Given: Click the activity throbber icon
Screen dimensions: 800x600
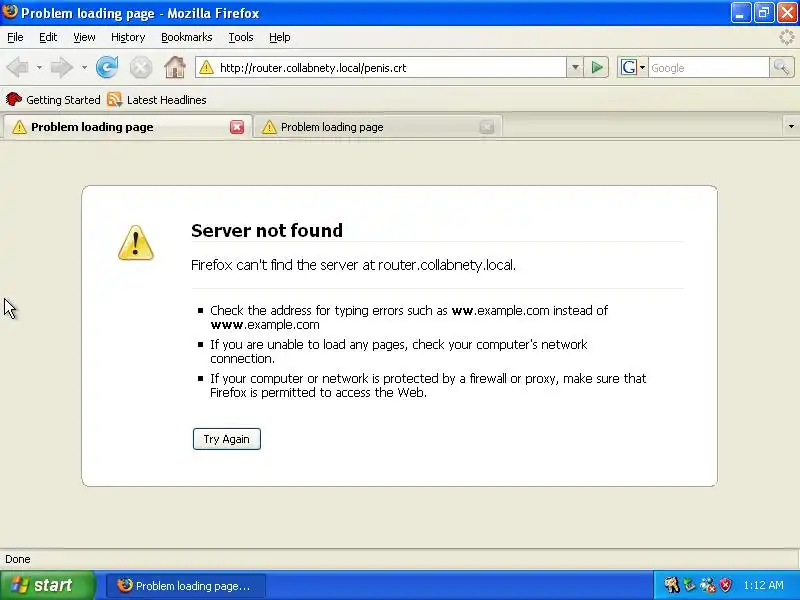Looking at the screenshot, I should [787, 37].
